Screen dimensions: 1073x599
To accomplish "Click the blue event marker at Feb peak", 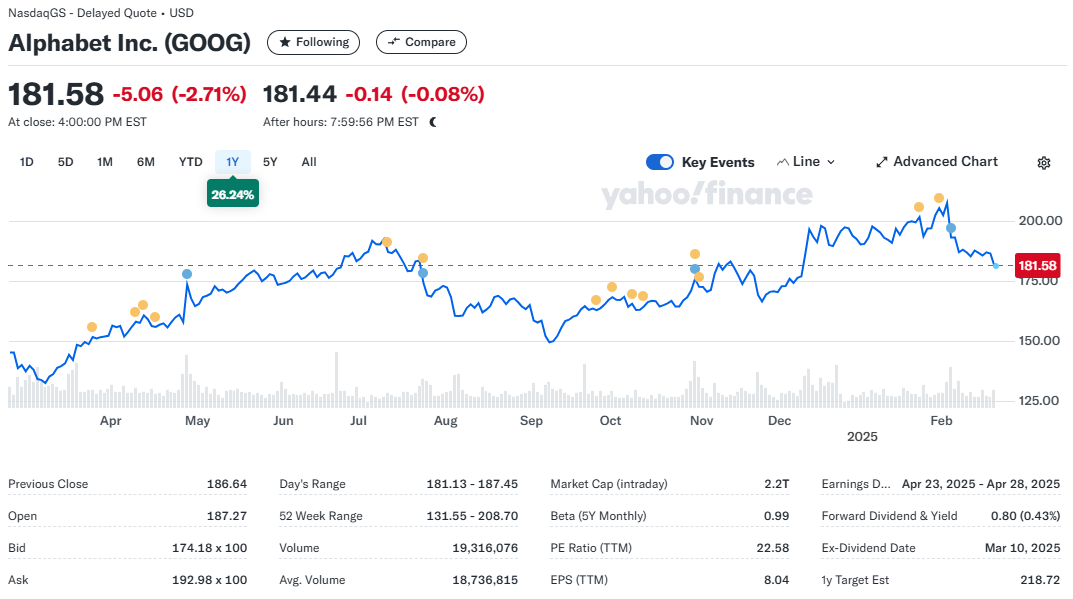I will point(951,228).
